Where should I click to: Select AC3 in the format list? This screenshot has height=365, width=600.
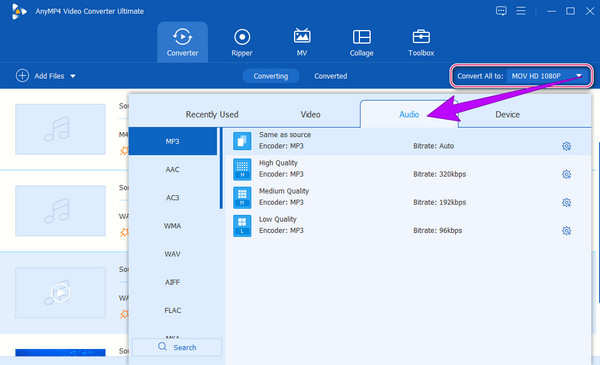[x=173, y=198]
